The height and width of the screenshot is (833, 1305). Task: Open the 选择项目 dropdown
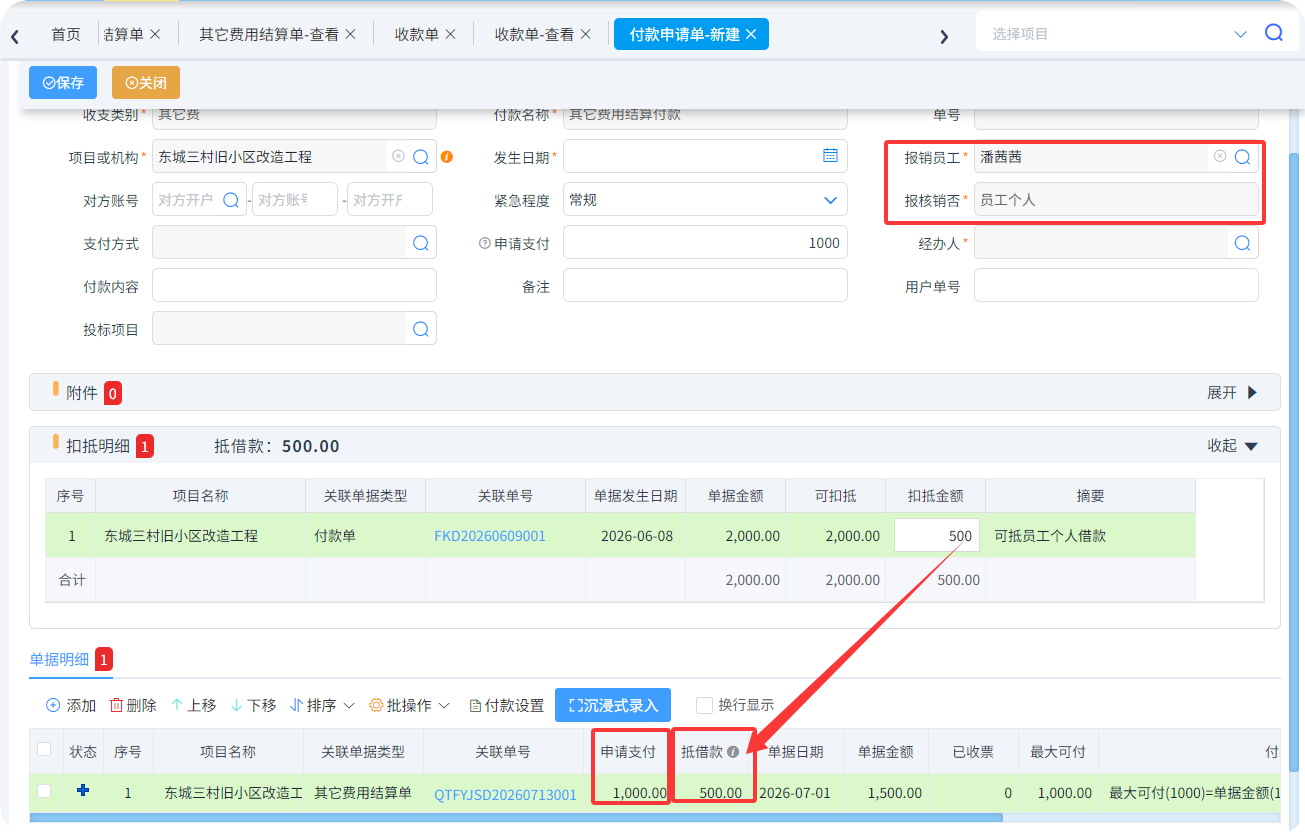pyautogui.click(x=1241, y=34)
